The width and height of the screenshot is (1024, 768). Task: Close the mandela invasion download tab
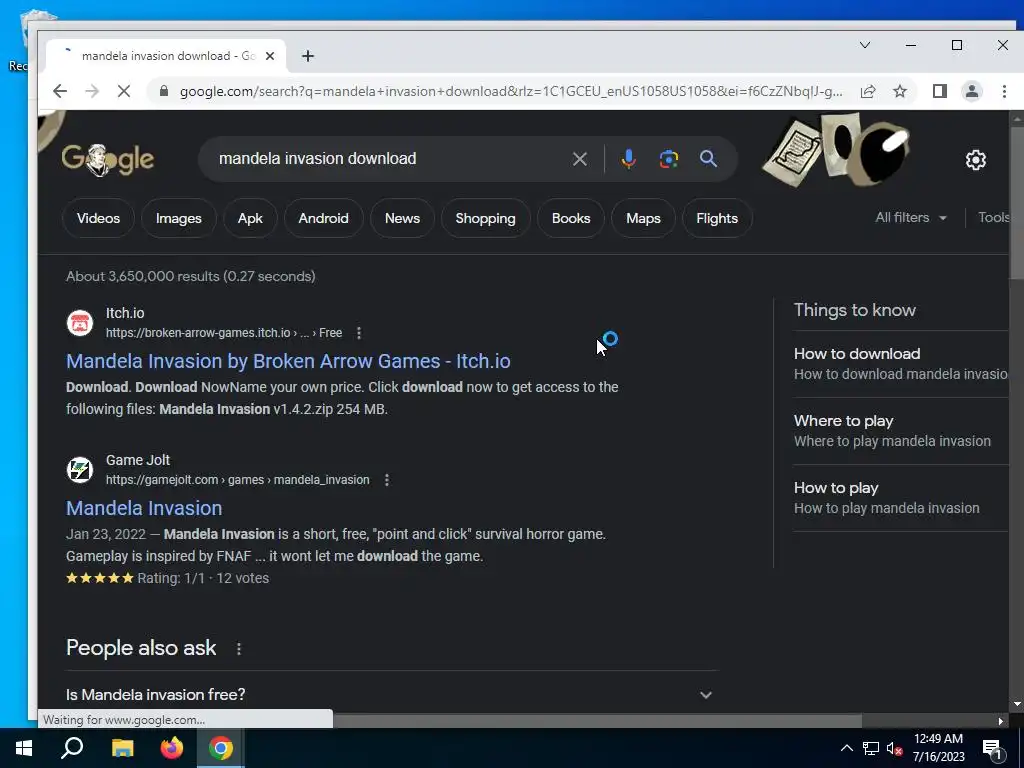coord(270,56)
